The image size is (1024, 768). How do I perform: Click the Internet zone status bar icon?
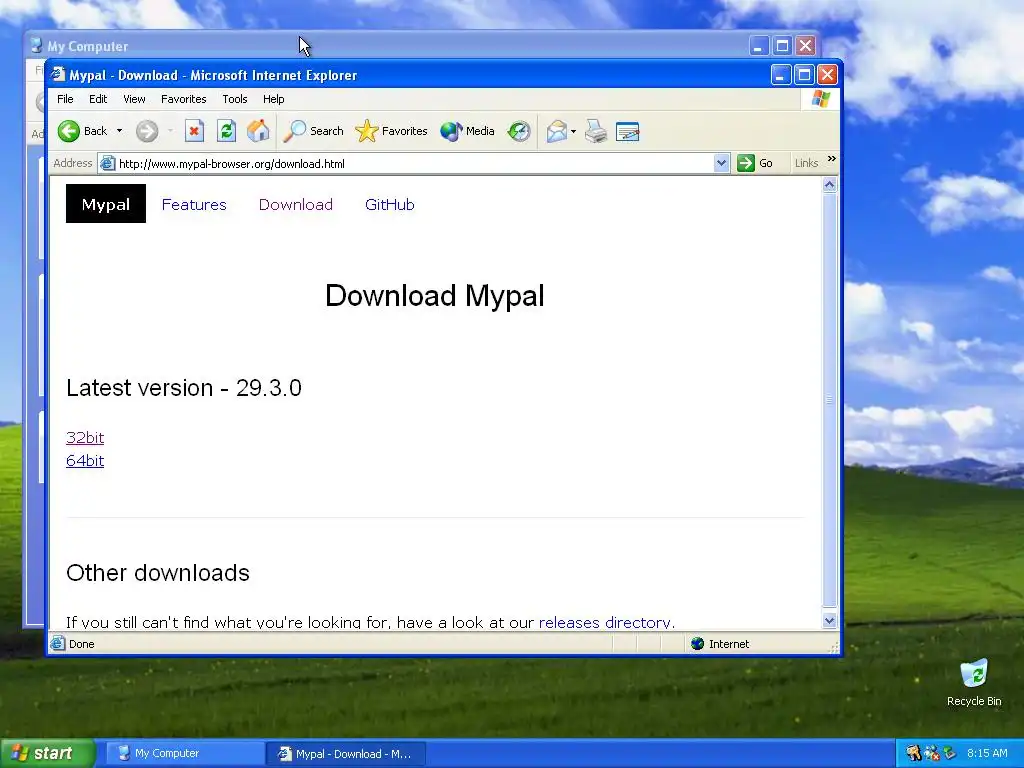click(697, 644)
